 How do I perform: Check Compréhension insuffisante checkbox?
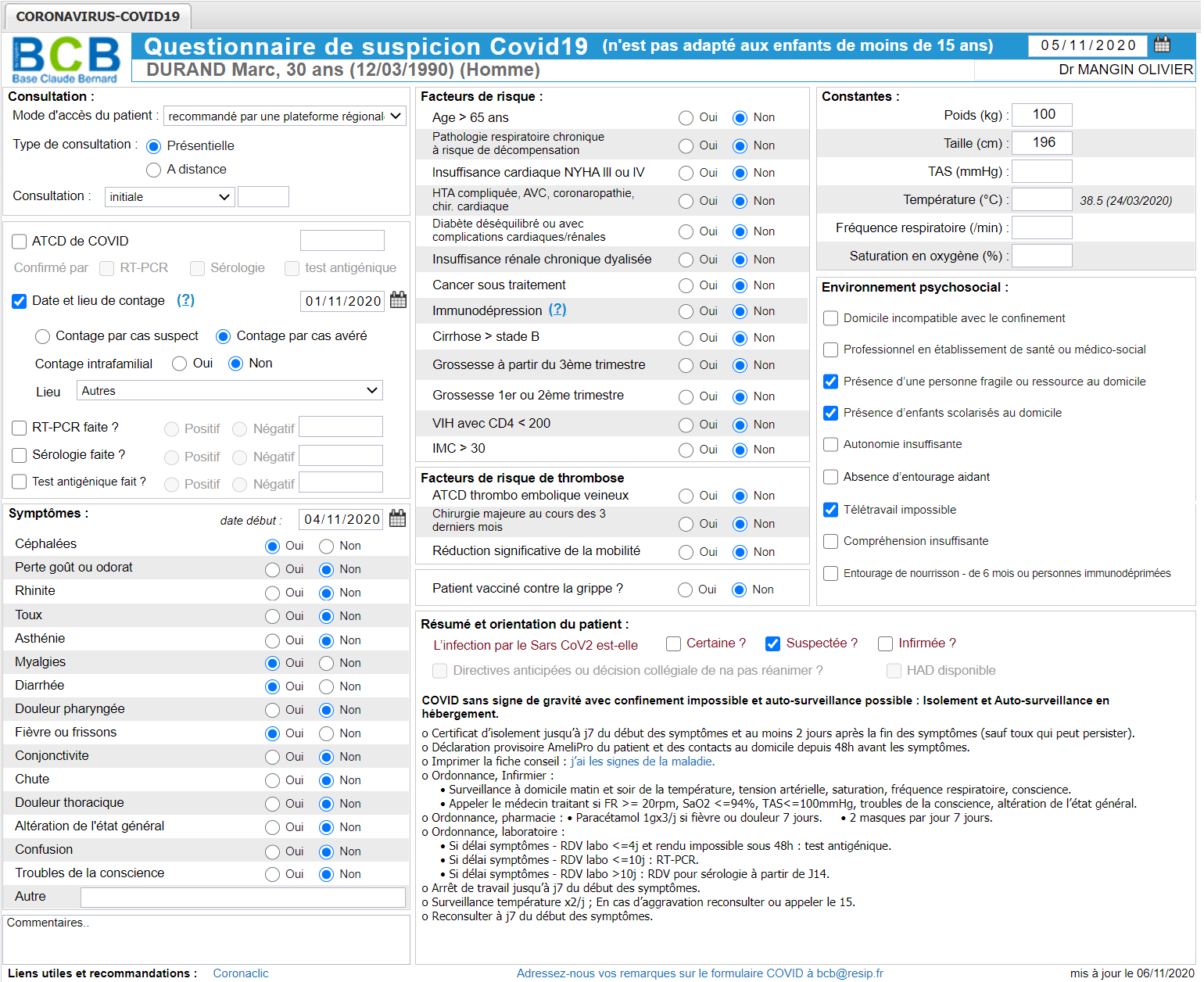click(830, 541)
